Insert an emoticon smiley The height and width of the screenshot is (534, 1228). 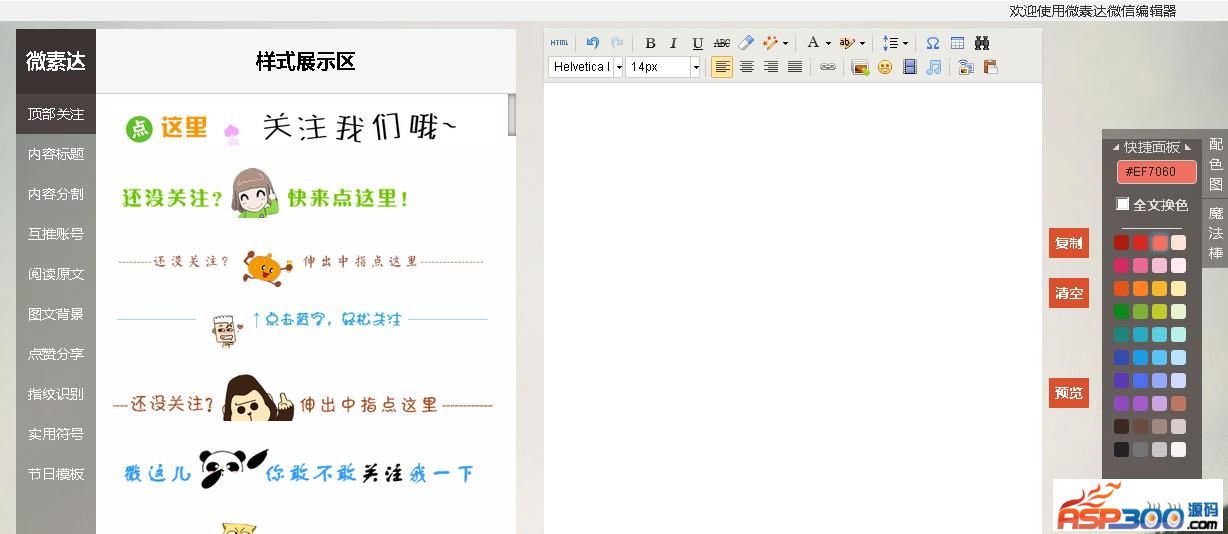coord(884,67)
